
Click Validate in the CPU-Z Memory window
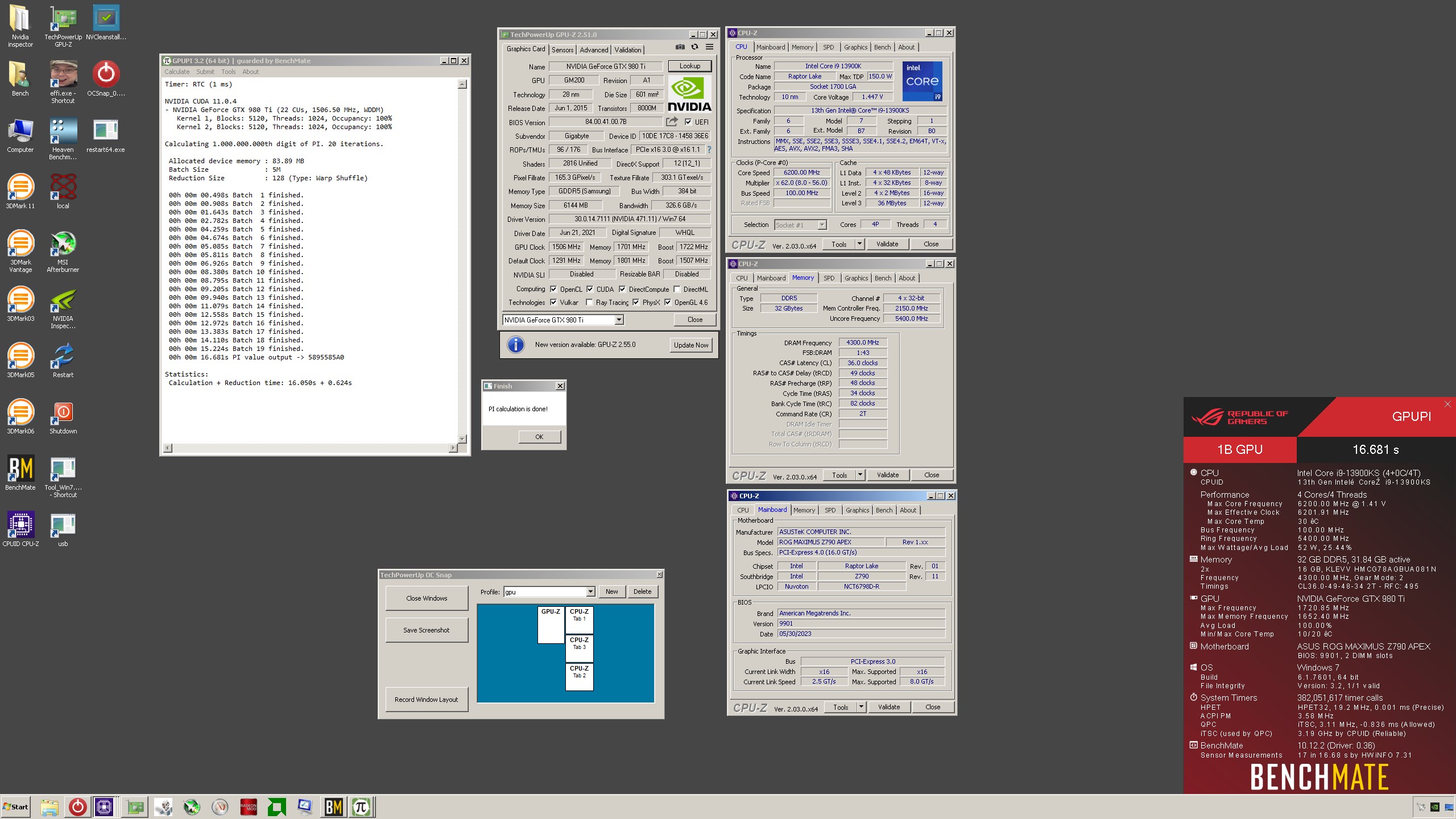click(x=887, y=475)
